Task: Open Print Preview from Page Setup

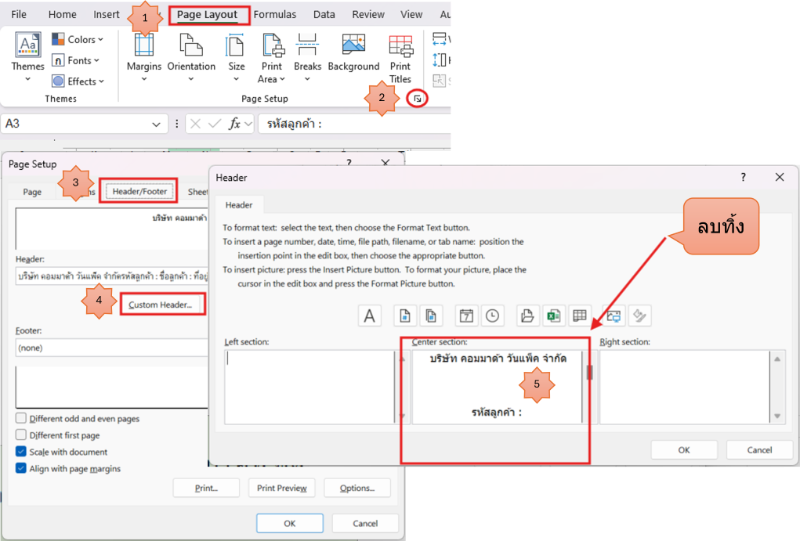Action: pyautogui.click(x=282, y=488)
